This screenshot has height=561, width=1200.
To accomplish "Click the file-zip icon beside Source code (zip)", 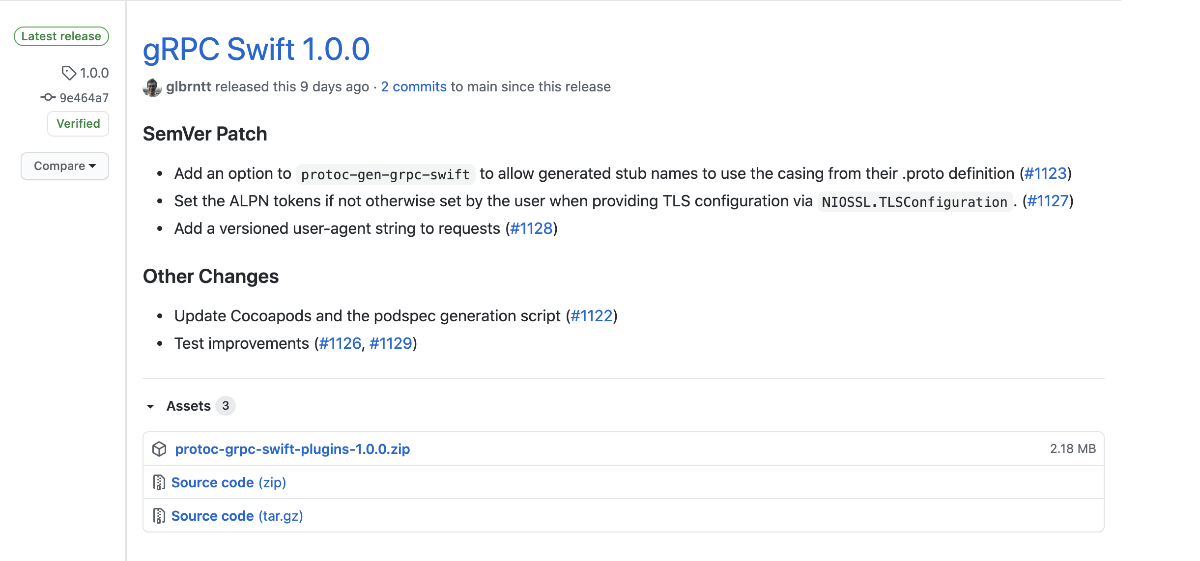I will pos(159,483).
